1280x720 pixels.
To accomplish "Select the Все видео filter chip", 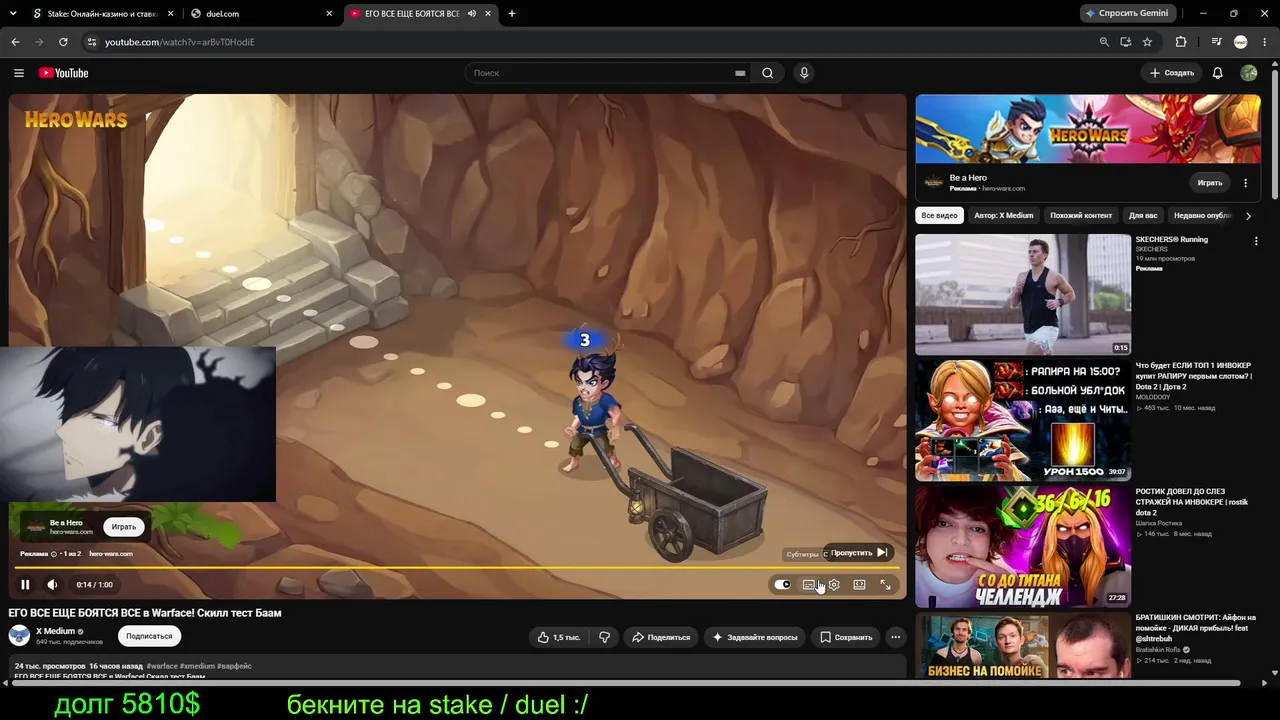I will (x=939, y=215).
